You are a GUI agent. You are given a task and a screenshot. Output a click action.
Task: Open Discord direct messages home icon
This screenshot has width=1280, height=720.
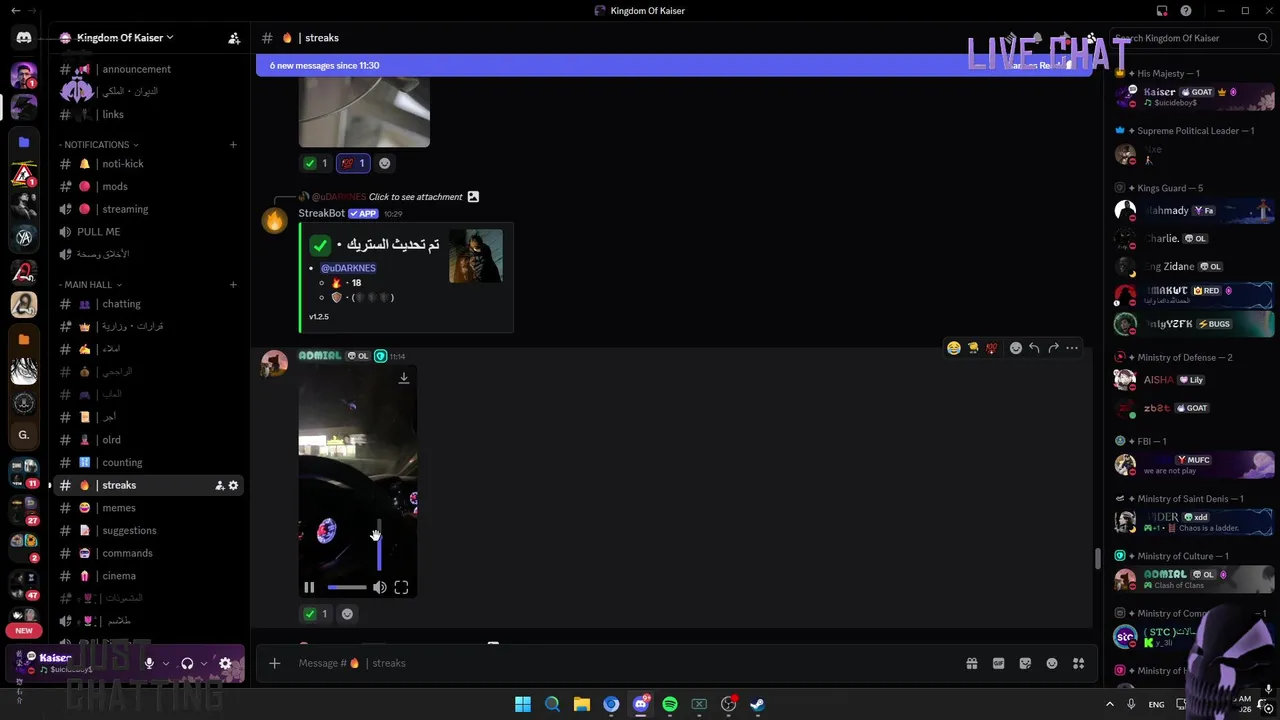24,38
